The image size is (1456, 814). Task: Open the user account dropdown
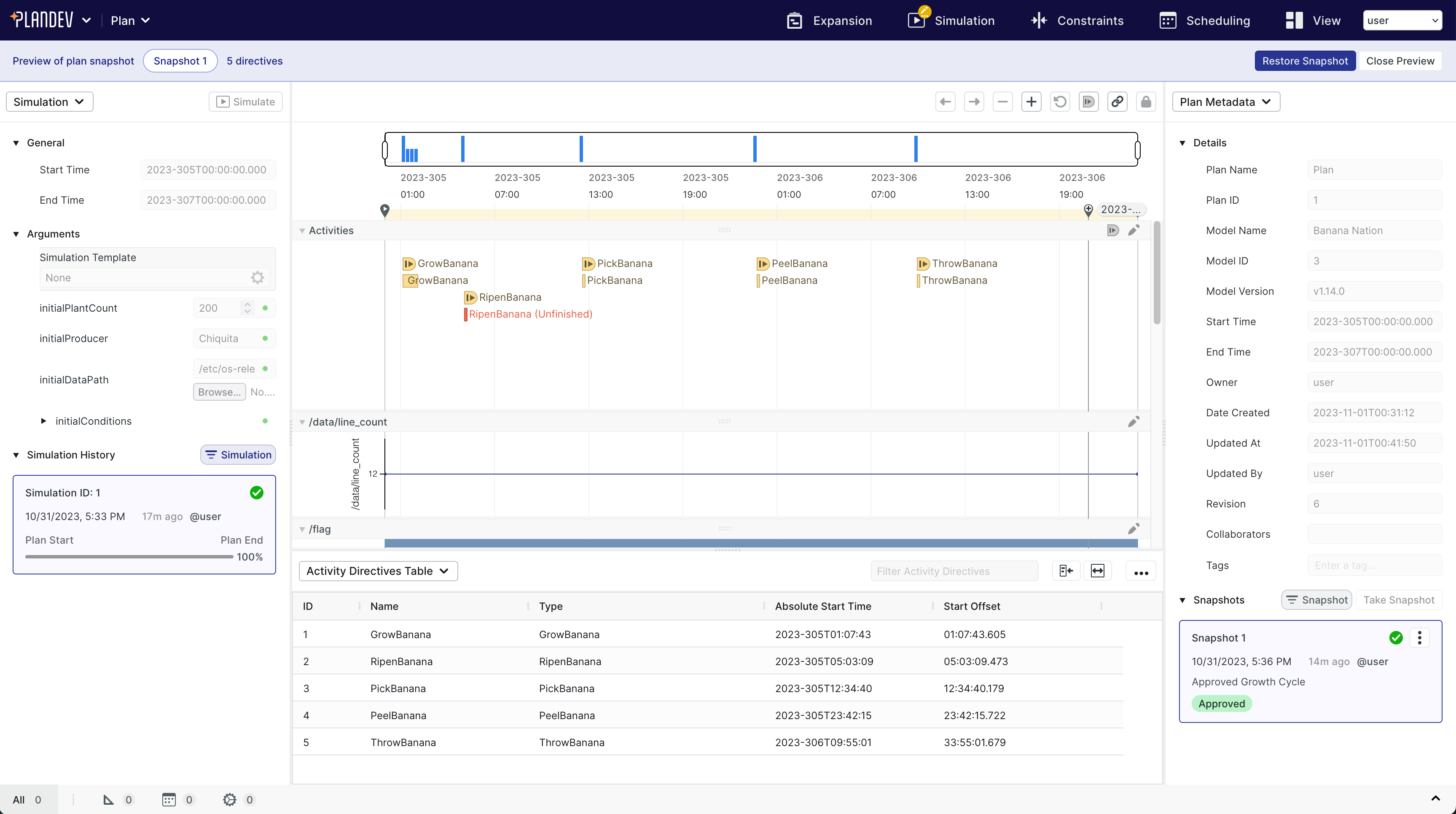point(1403,20)
